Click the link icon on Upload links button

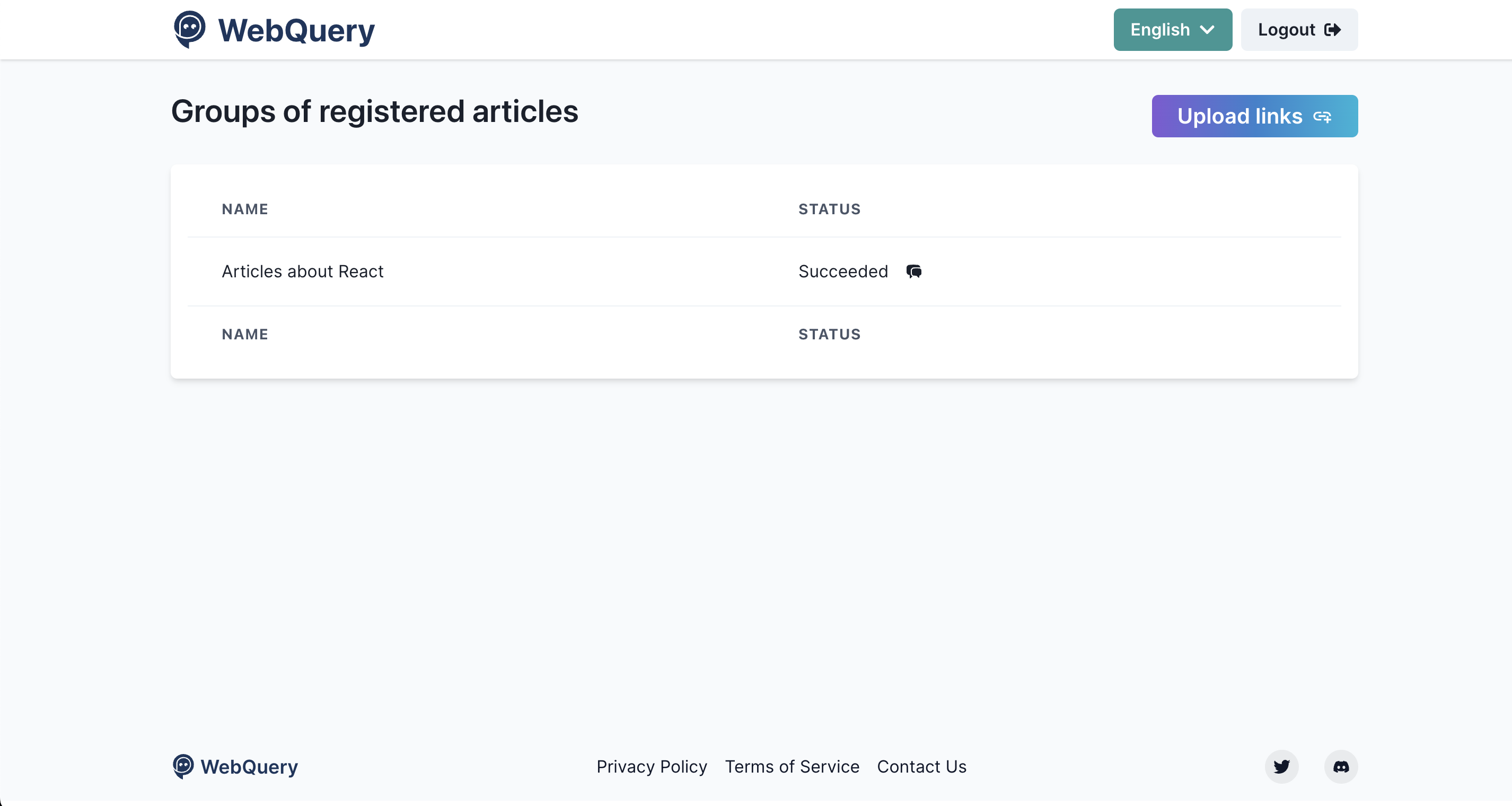(1322, 116)
